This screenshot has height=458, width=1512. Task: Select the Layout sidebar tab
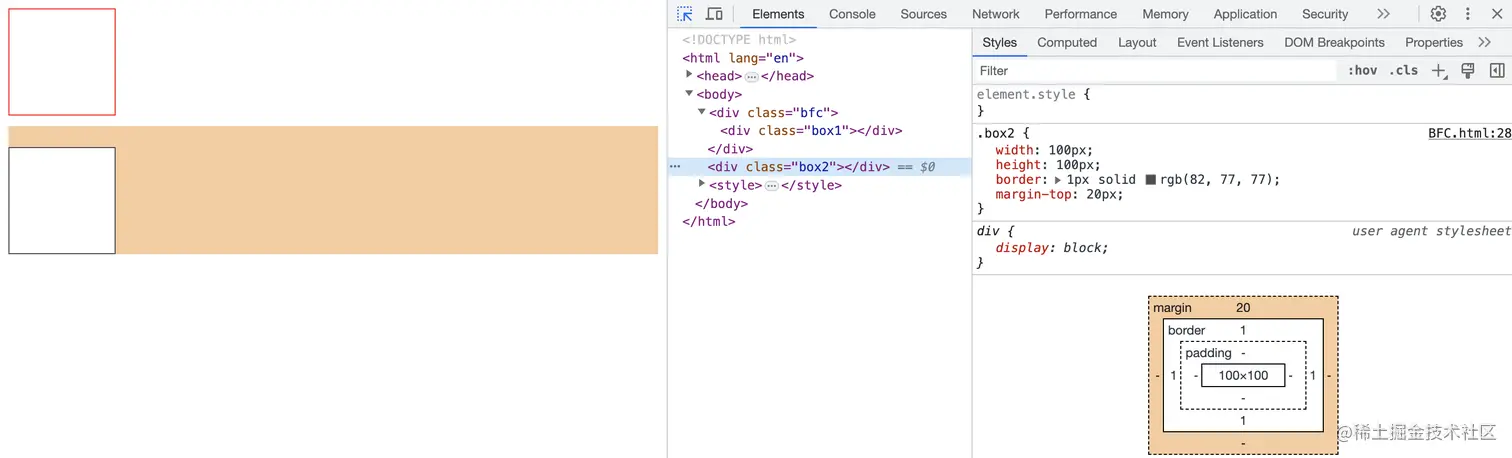(x=1137, y=42)
